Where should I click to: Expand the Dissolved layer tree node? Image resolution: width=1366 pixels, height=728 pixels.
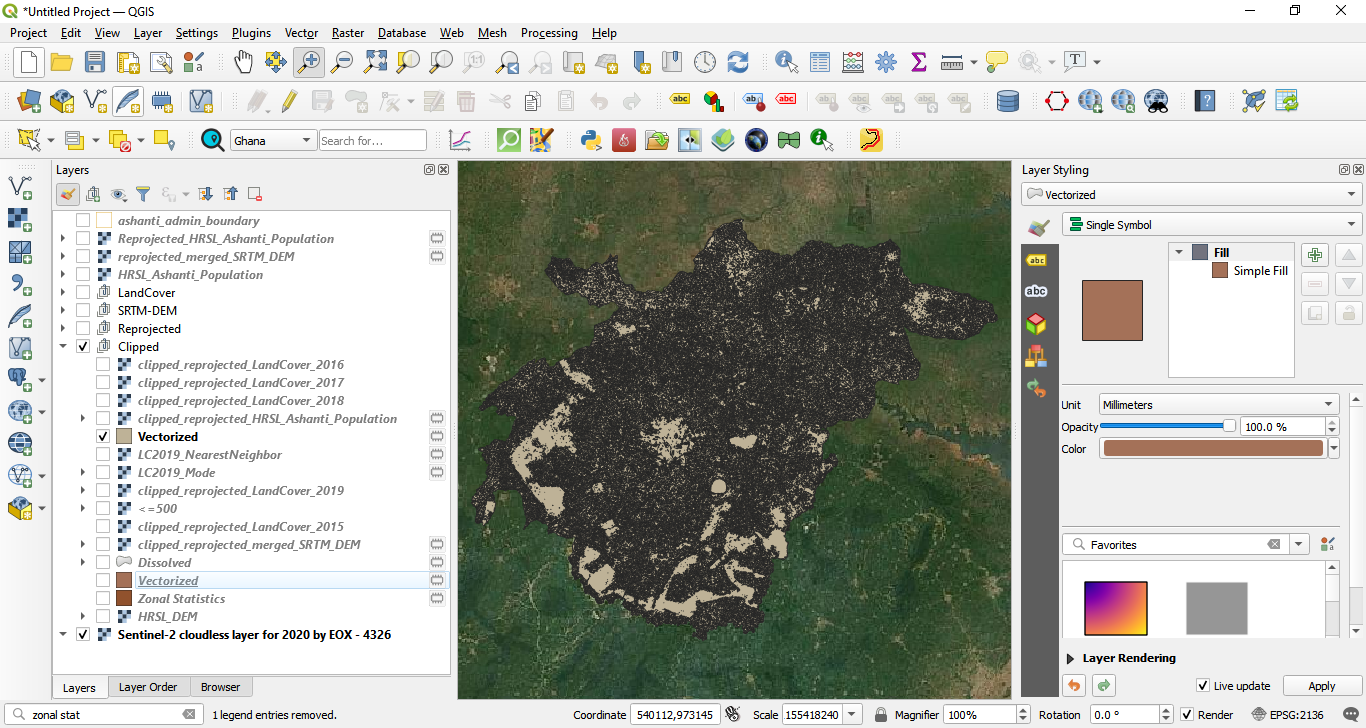tap(83, 563)
